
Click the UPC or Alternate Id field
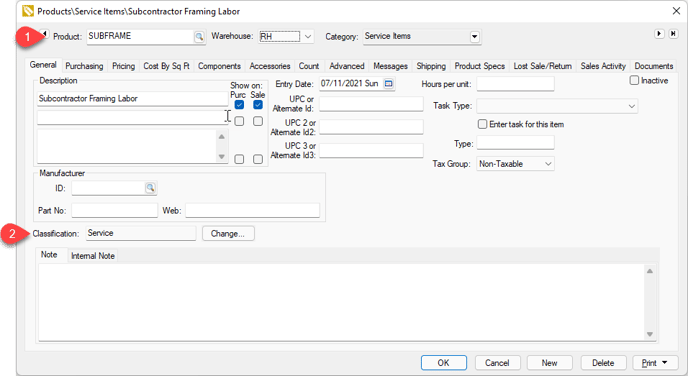(x=371, y=104)
